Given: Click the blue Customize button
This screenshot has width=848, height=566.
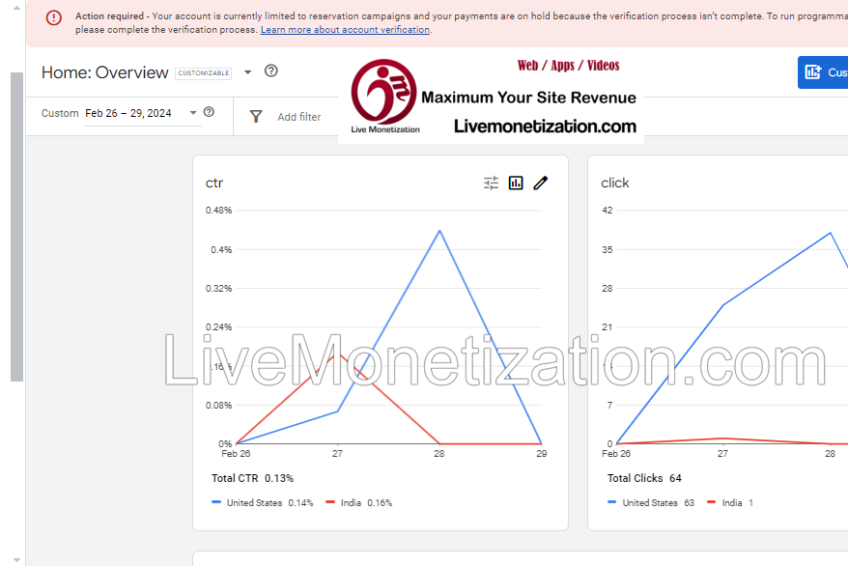Looking at the screenshot, I should coord(823,72).
